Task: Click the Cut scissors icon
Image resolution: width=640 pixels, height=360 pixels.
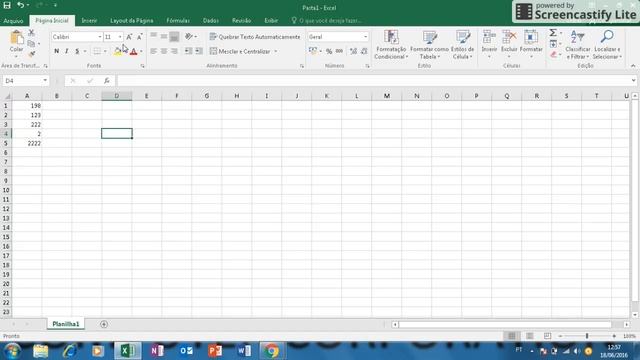Action: (31, 33)
